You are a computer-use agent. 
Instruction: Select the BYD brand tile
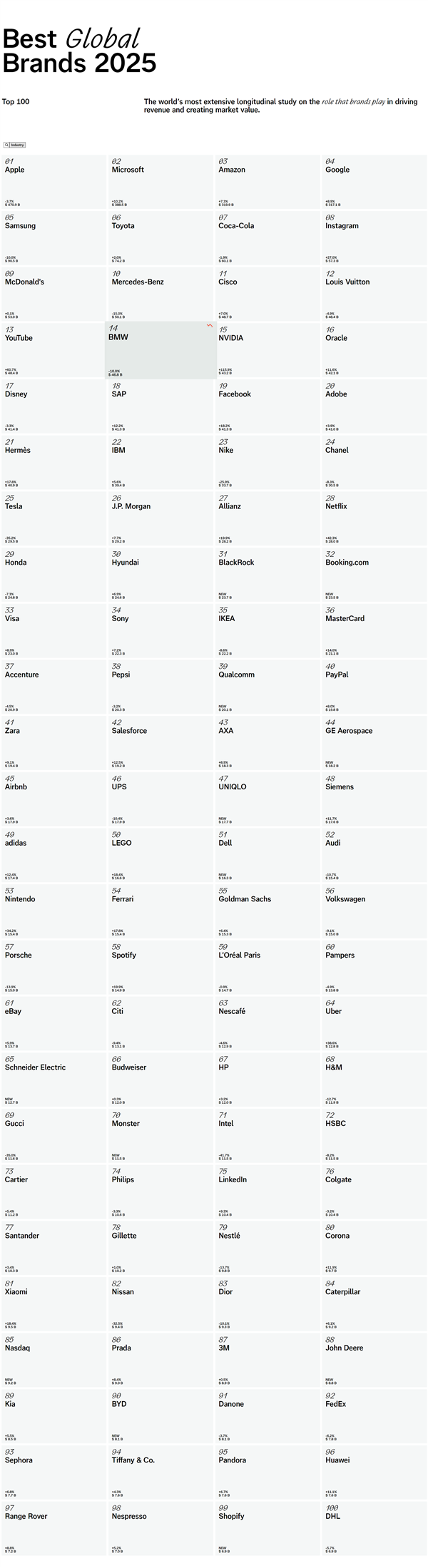point(160,1416)
